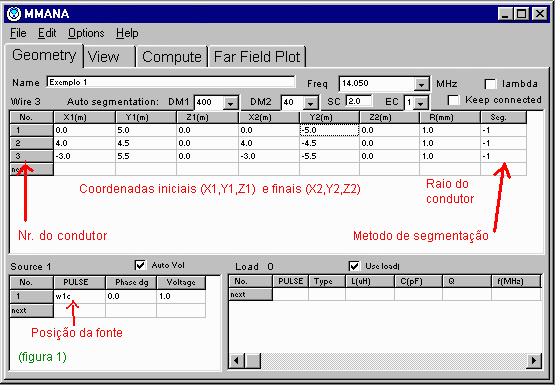Click the Z2(m) column header
The height and width of the screenshot is (385, 555).
[x=390, y=117]
